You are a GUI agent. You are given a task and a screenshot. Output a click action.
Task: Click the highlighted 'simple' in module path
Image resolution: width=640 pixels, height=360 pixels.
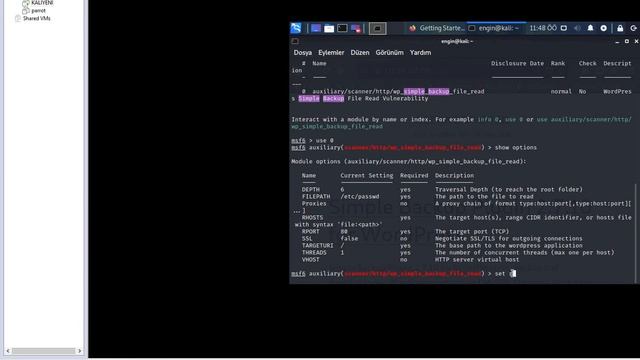tap(414, 91)
